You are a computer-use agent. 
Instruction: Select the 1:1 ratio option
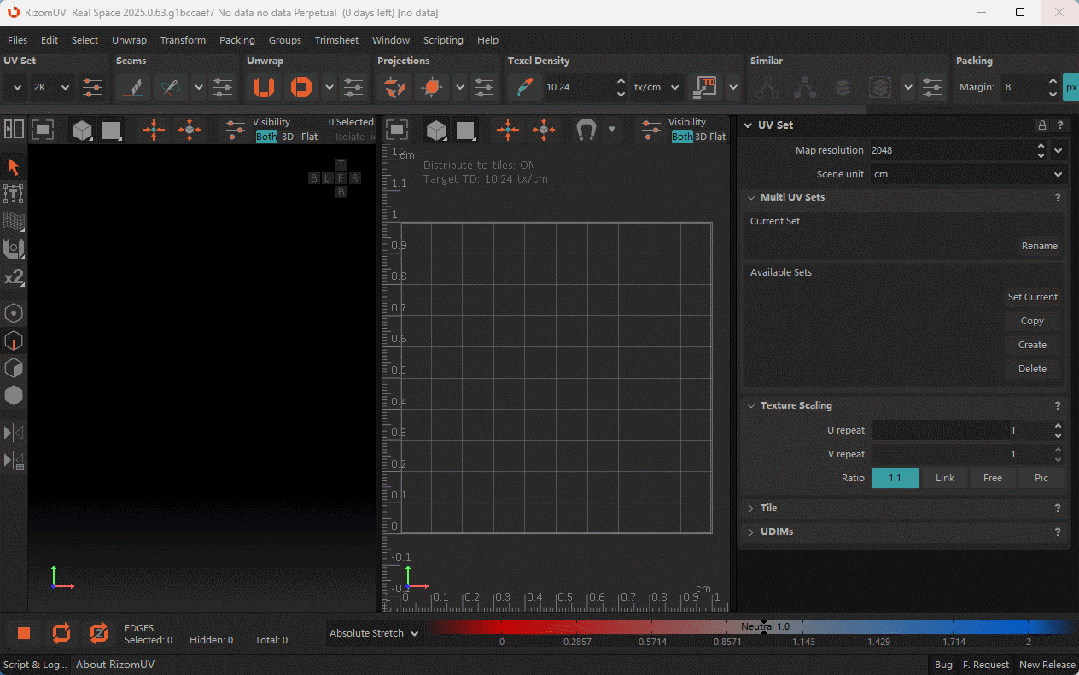(895, 478)
